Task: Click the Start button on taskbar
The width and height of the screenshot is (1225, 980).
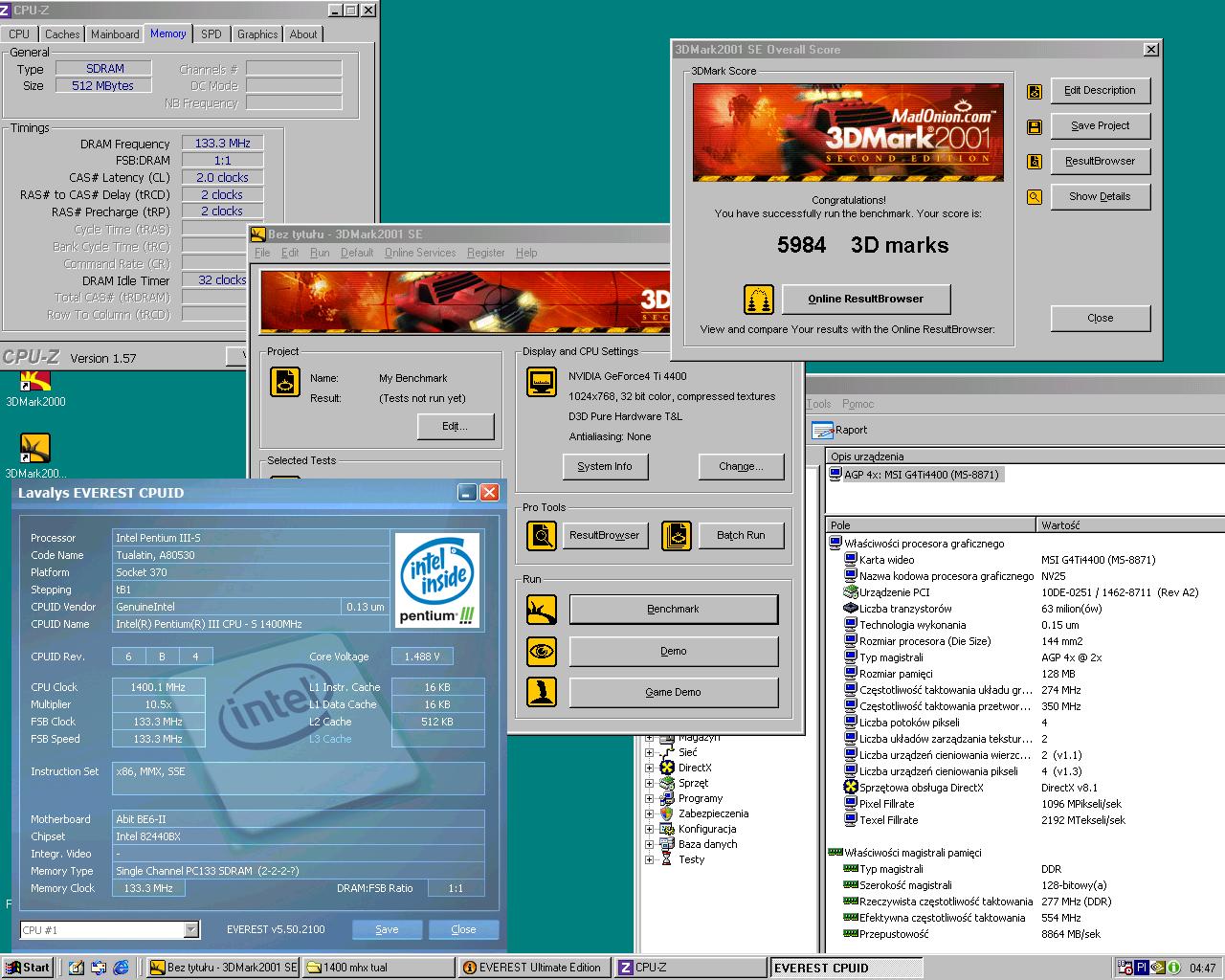Action: pyautogui.click(x=28, y=968)
